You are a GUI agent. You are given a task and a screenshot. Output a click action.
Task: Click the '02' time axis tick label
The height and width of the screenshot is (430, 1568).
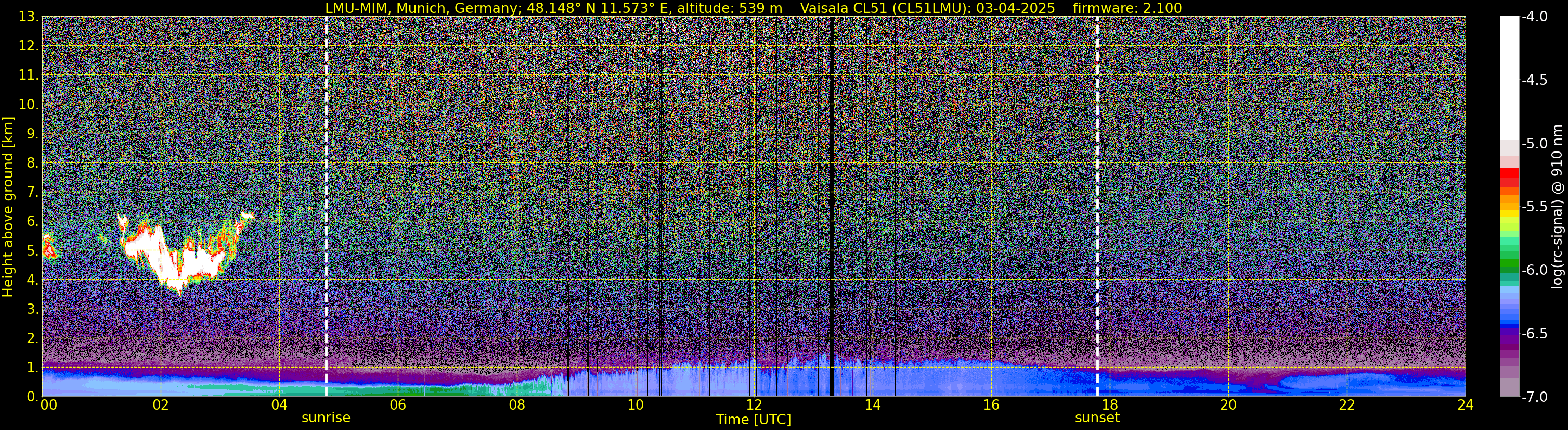point(161,404)
